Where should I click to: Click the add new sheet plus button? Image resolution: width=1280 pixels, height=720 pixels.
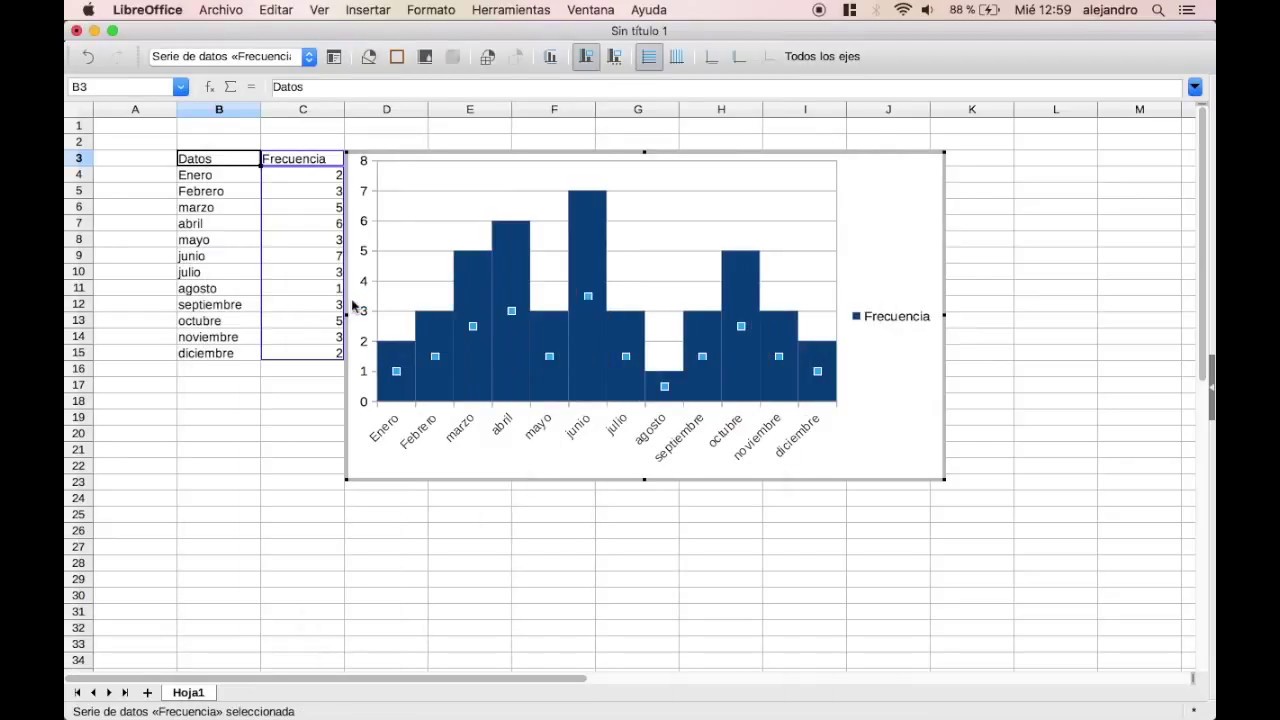click(x=147, y=692)
